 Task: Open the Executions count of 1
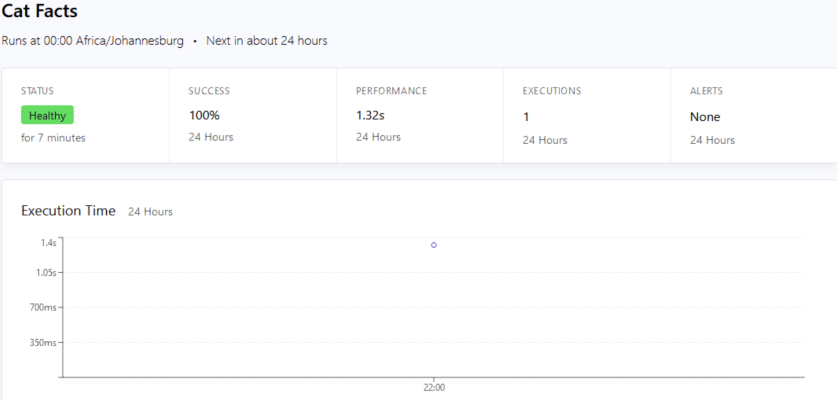coord(526,117)
